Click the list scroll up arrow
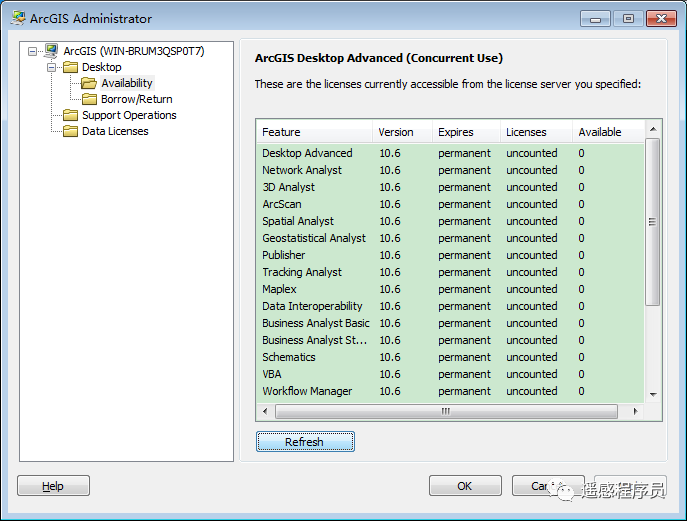This screenshot has width=687, height=521. click(x=653, y=129)
